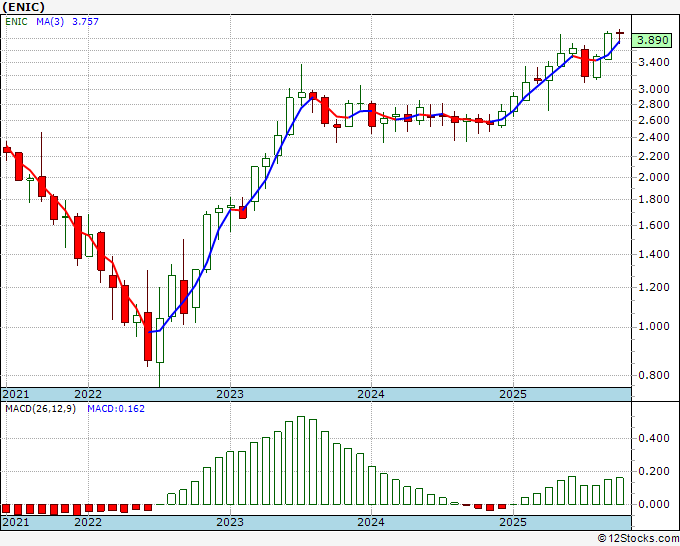Click the MA(3) legend label
Screen dimensions: 680x546
tap(50, 22)
